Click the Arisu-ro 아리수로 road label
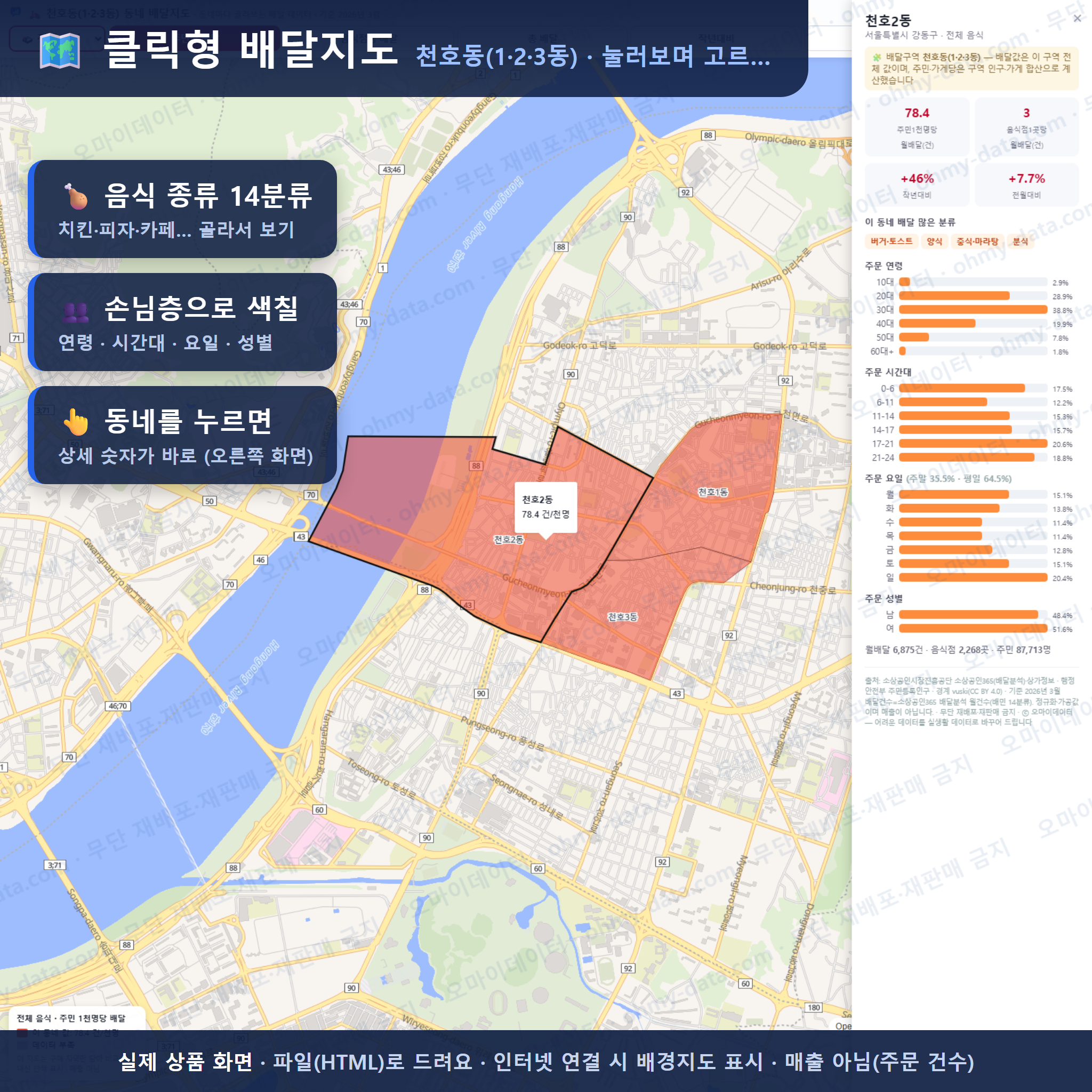1092x1092 pixels. pyautogui.click(x=780, y=270)
